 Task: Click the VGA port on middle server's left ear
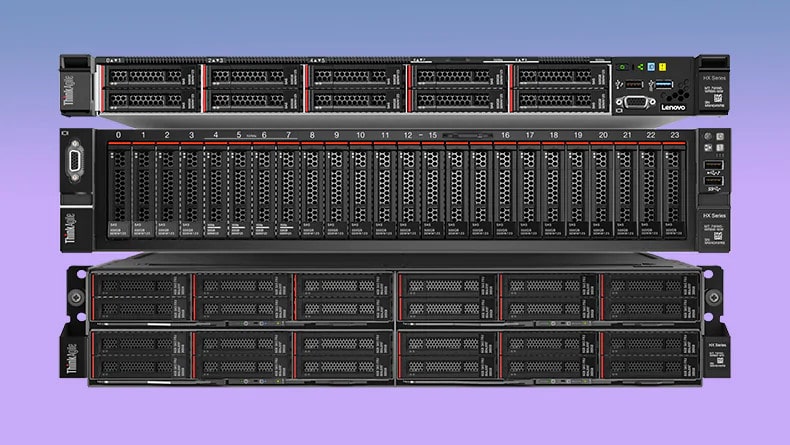point(76,163)
